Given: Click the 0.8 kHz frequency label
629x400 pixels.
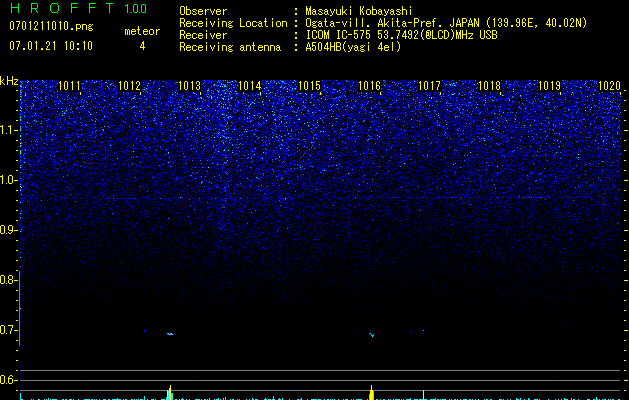Looking at the screenshot, I should point(8,280).
